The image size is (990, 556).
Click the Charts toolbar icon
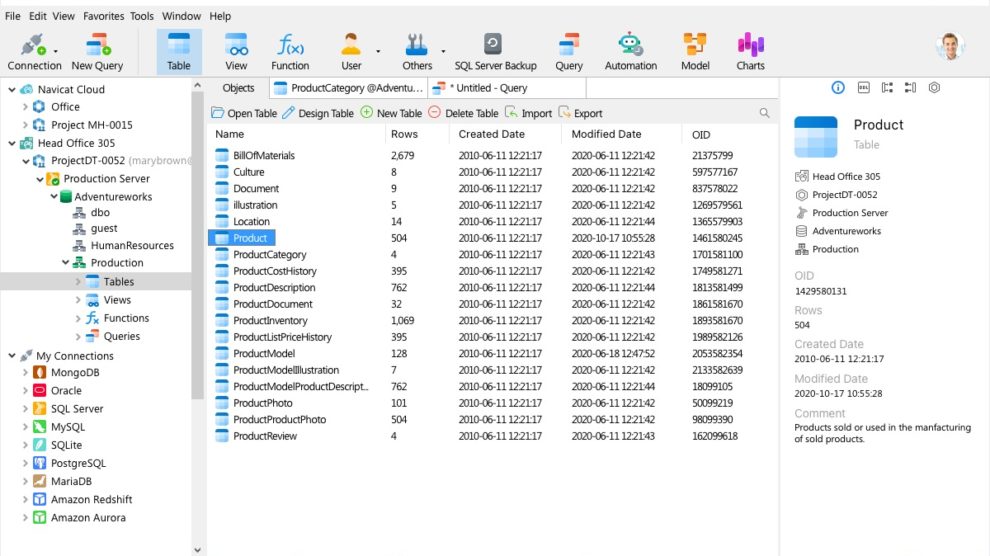(x=750, y=46)
